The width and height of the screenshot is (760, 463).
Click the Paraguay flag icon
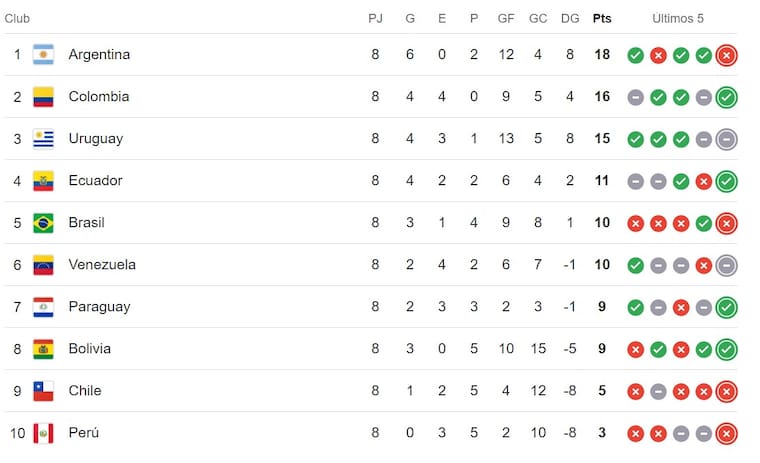tap(43, 307)
